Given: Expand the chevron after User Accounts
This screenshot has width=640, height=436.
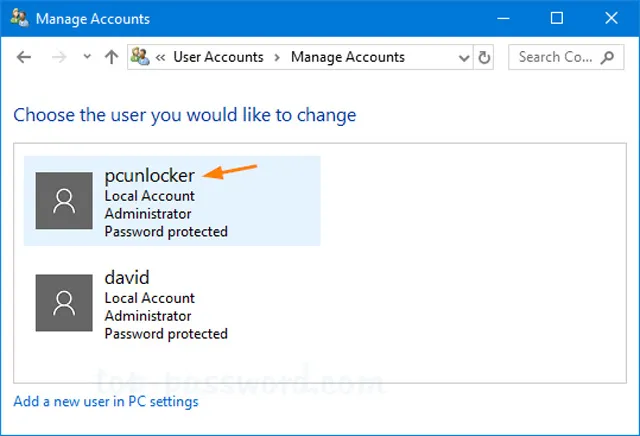Looking at the screenshot, I should pyautogui.click(x=277, y=58).
